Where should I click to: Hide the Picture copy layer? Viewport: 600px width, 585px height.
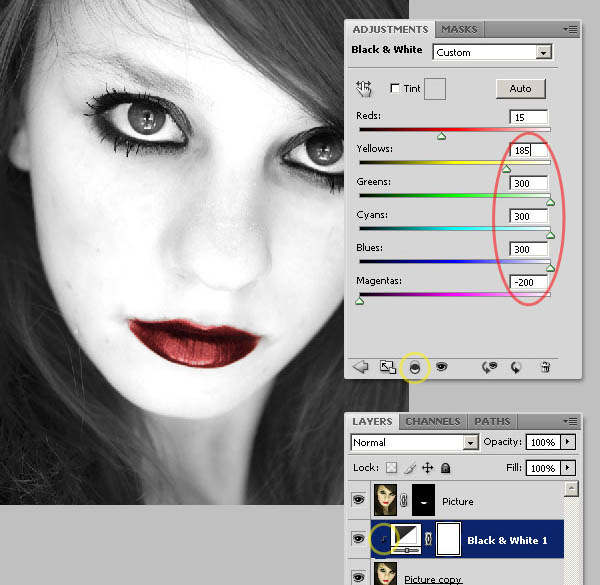(x=358, y=576)
